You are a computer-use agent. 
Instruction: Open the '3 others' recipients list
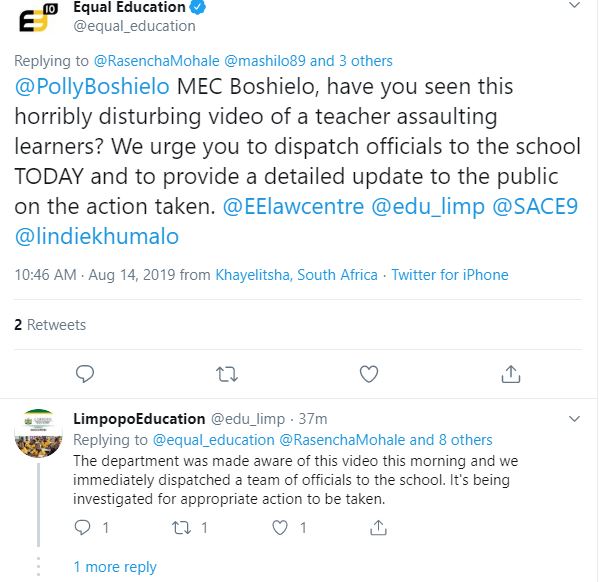360,61
